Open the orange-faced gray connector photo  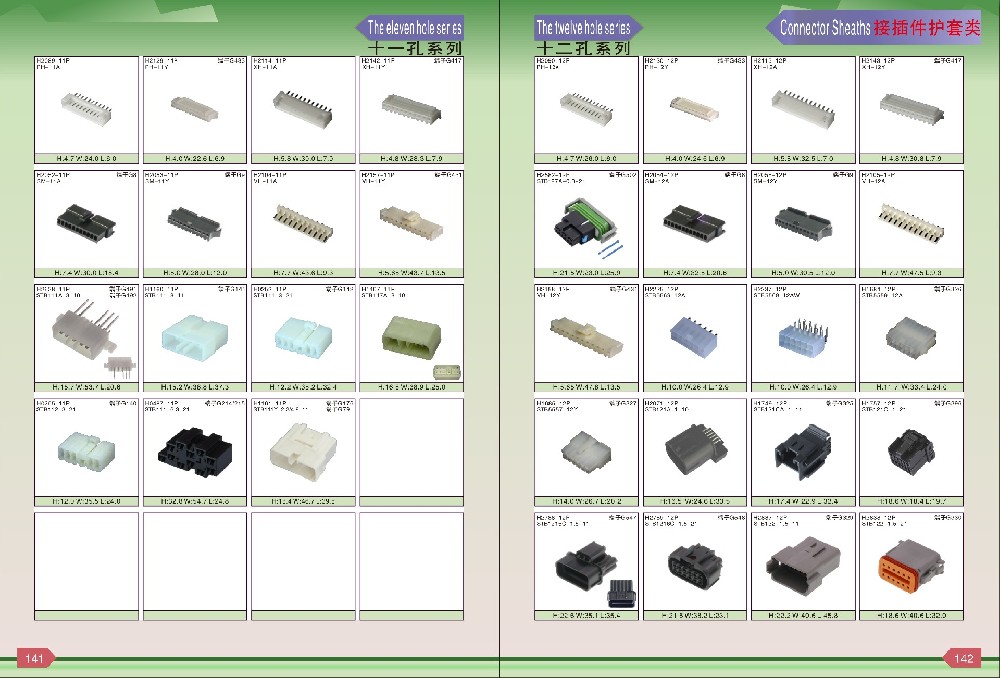pos(910,566)
